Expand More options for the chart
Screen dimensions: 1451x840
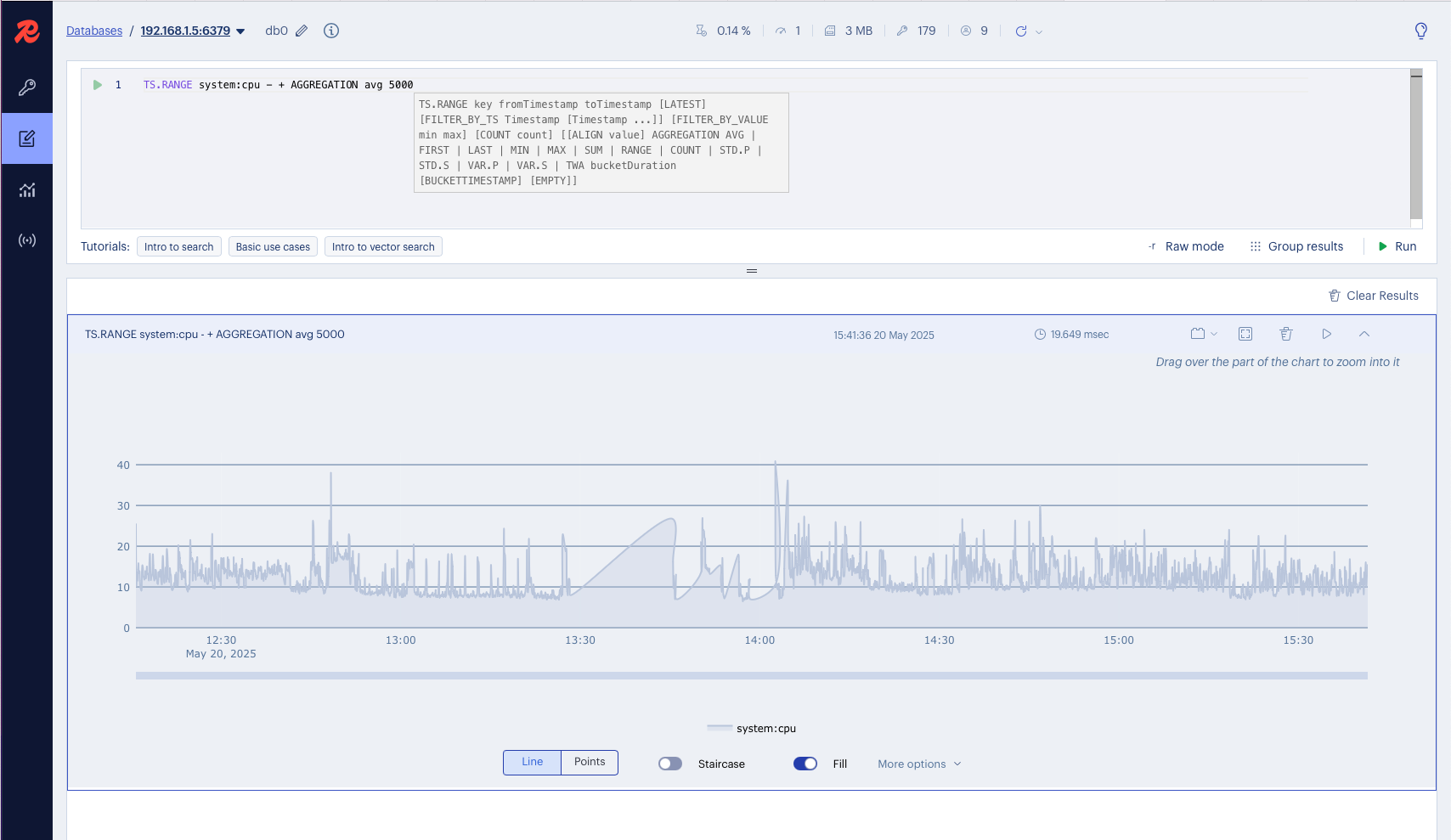919,764
